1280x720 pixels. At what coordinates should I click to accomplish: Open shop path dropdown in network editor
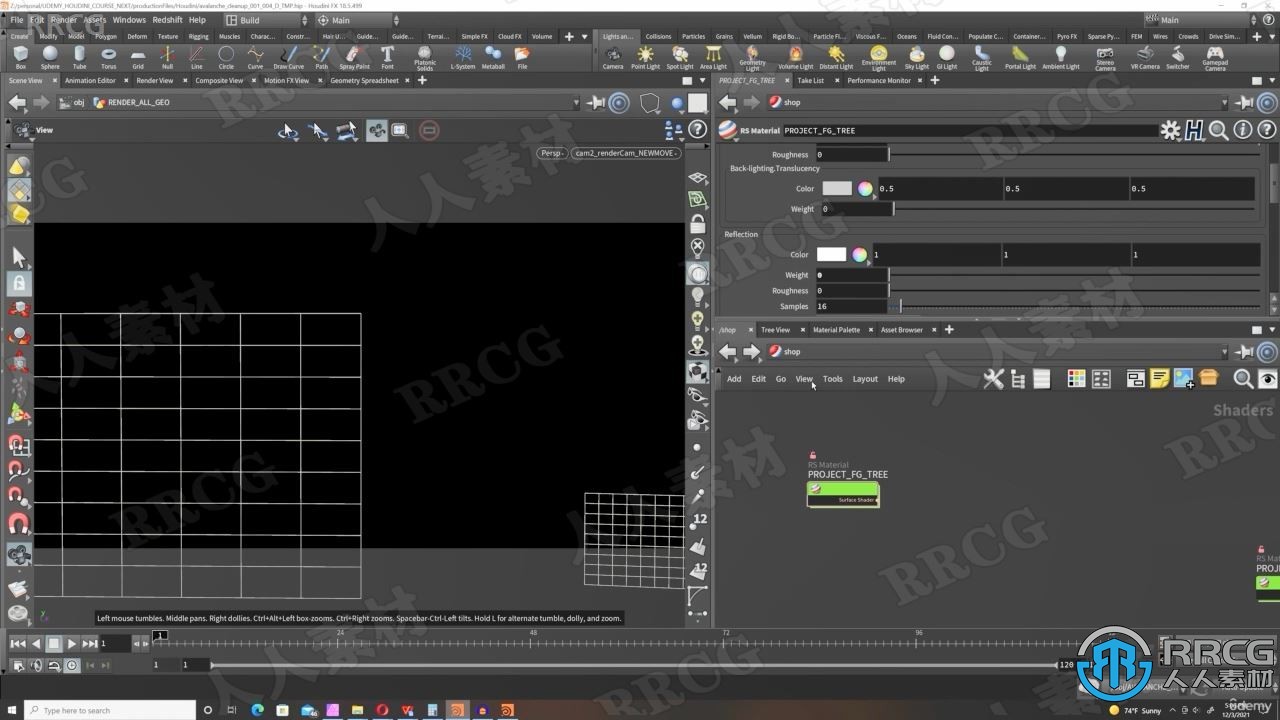tap(1224, 351)
